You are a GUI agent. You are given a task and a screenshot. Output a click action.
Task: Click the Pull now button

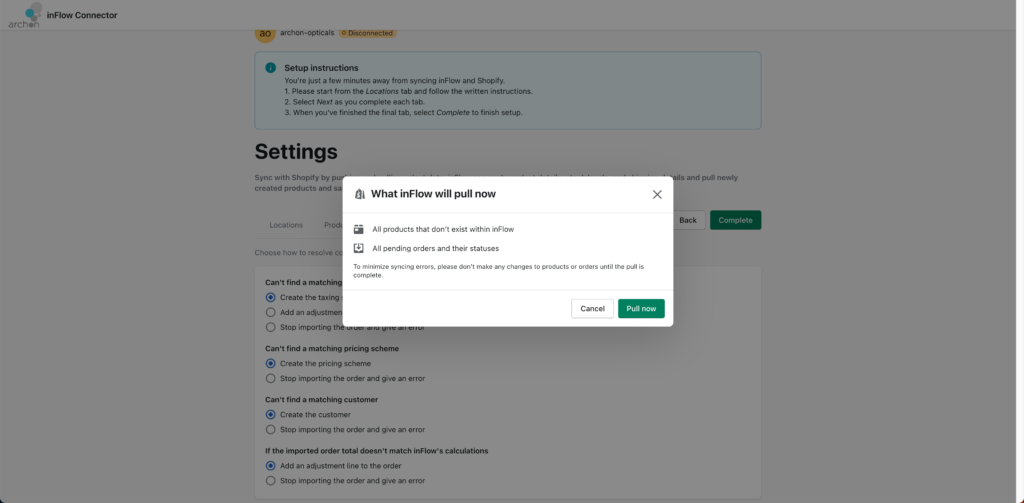[x=641, y=308]
